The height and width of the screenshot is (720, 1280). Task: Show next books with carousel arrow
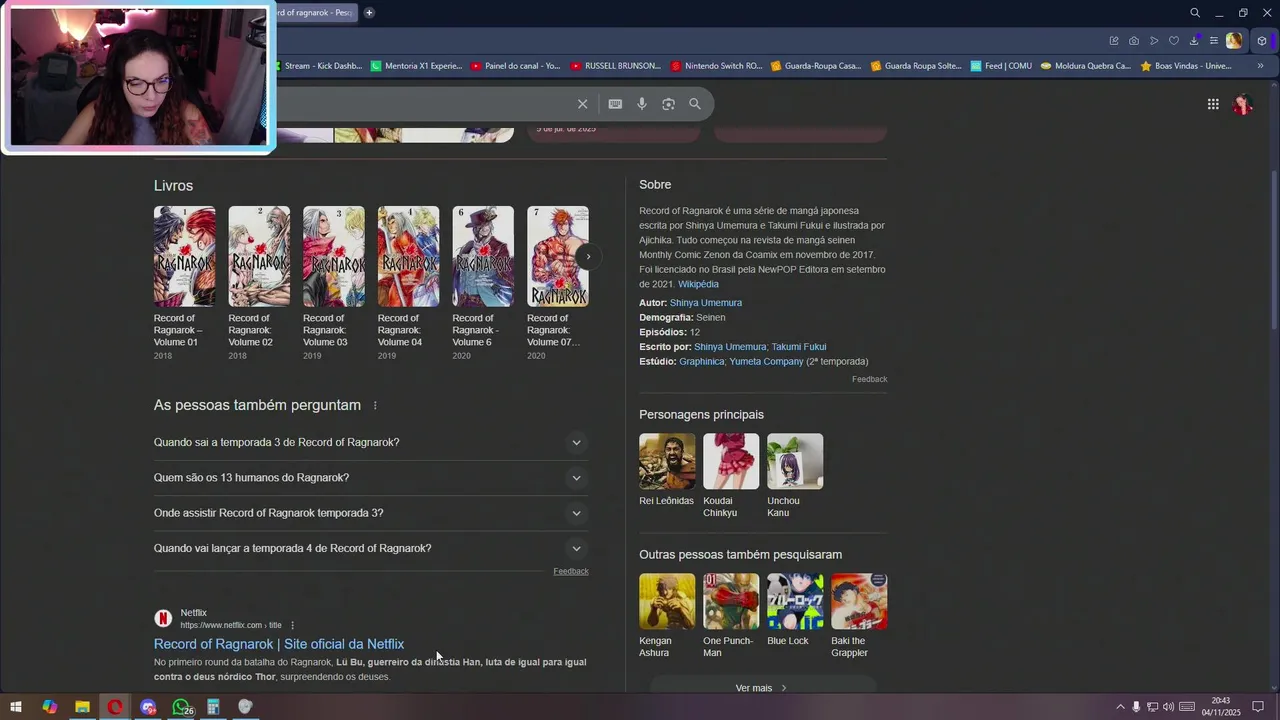pos(588,257)
